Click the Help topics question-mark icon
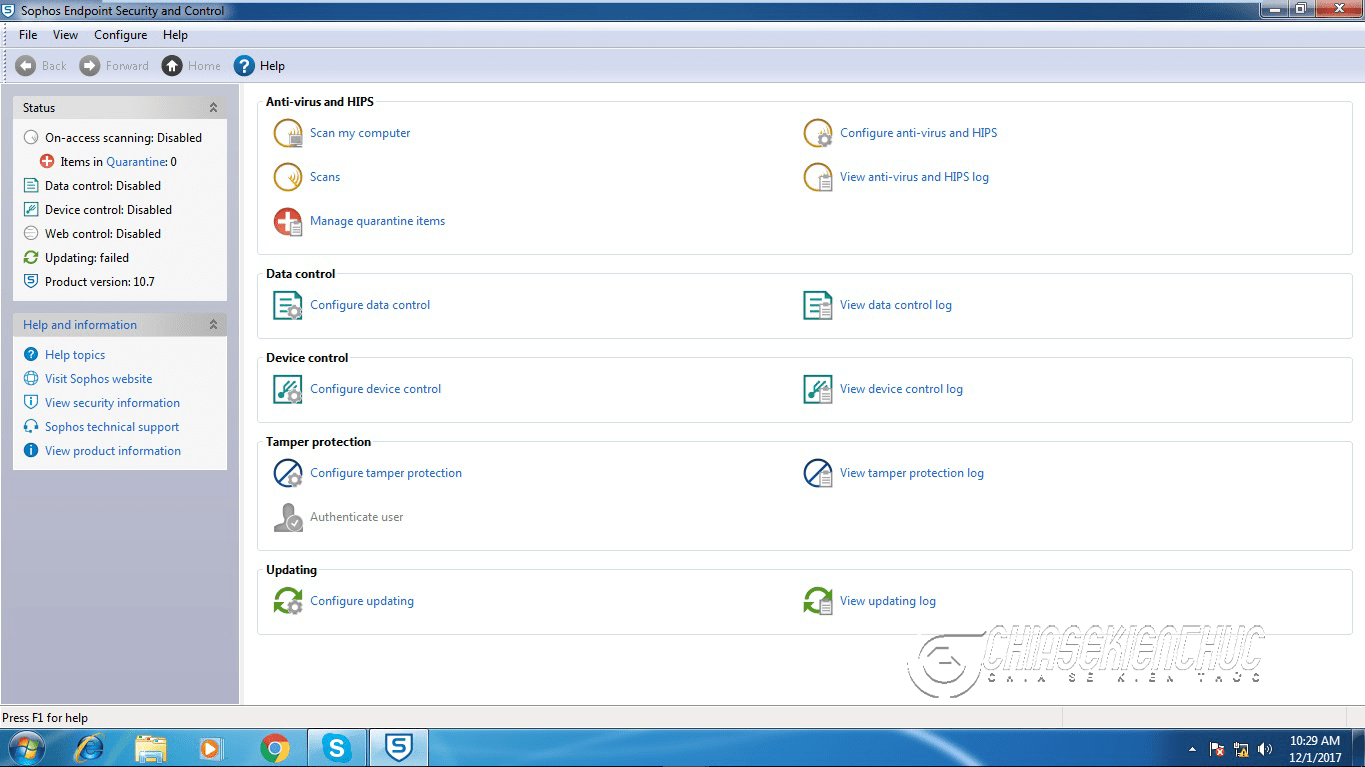1365x767 pixels. [31, 355]
